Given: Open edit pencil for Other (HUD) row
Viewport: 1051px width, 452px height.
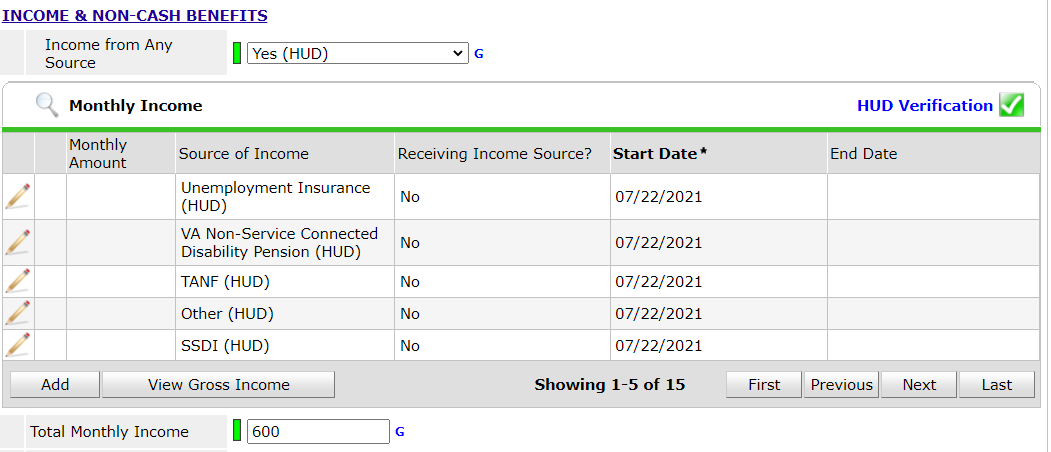Looking at the screenshot, I should [x=18, y=313].
